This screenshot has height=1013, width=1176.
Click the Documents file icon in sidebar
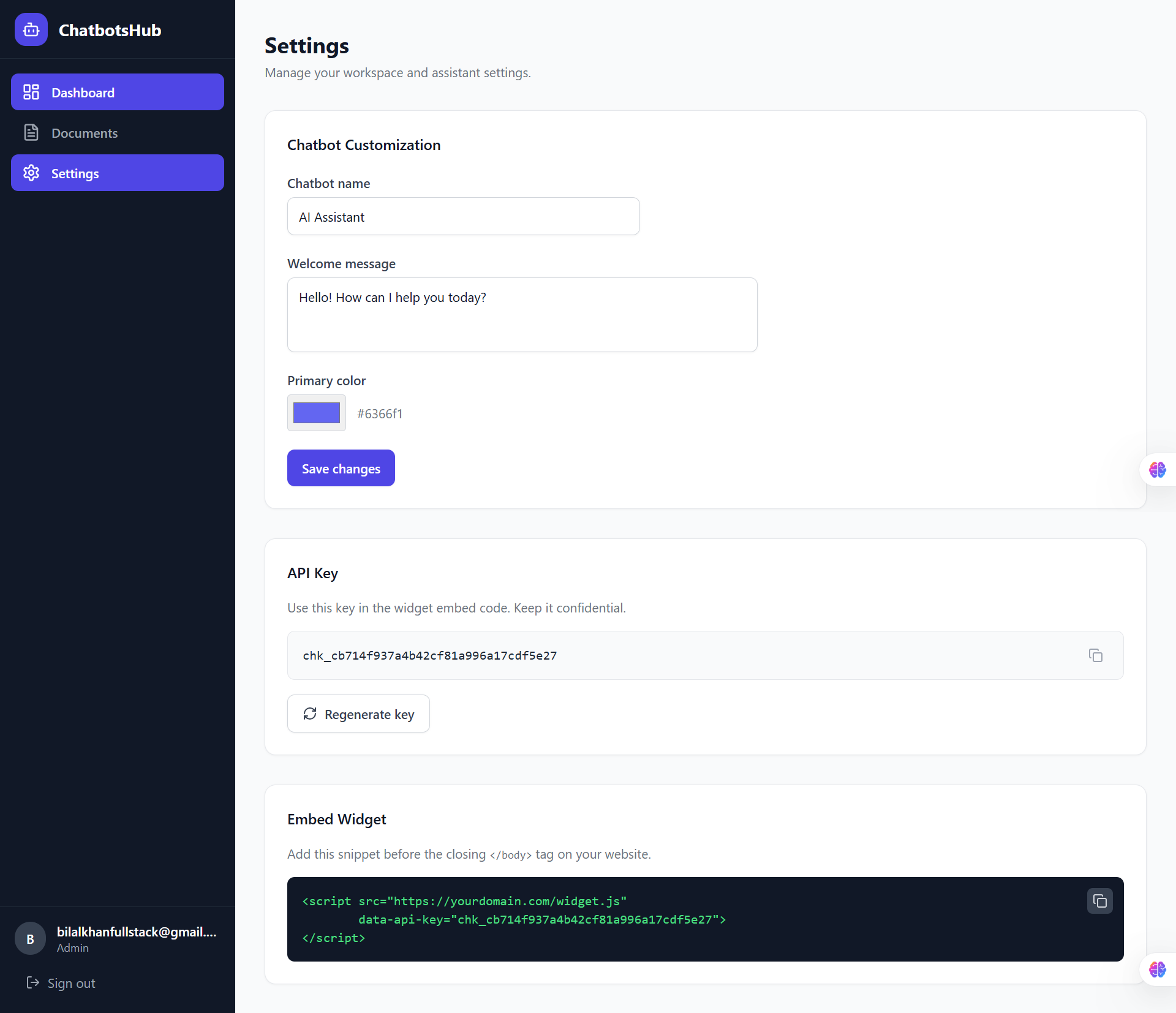click(31, 132)
